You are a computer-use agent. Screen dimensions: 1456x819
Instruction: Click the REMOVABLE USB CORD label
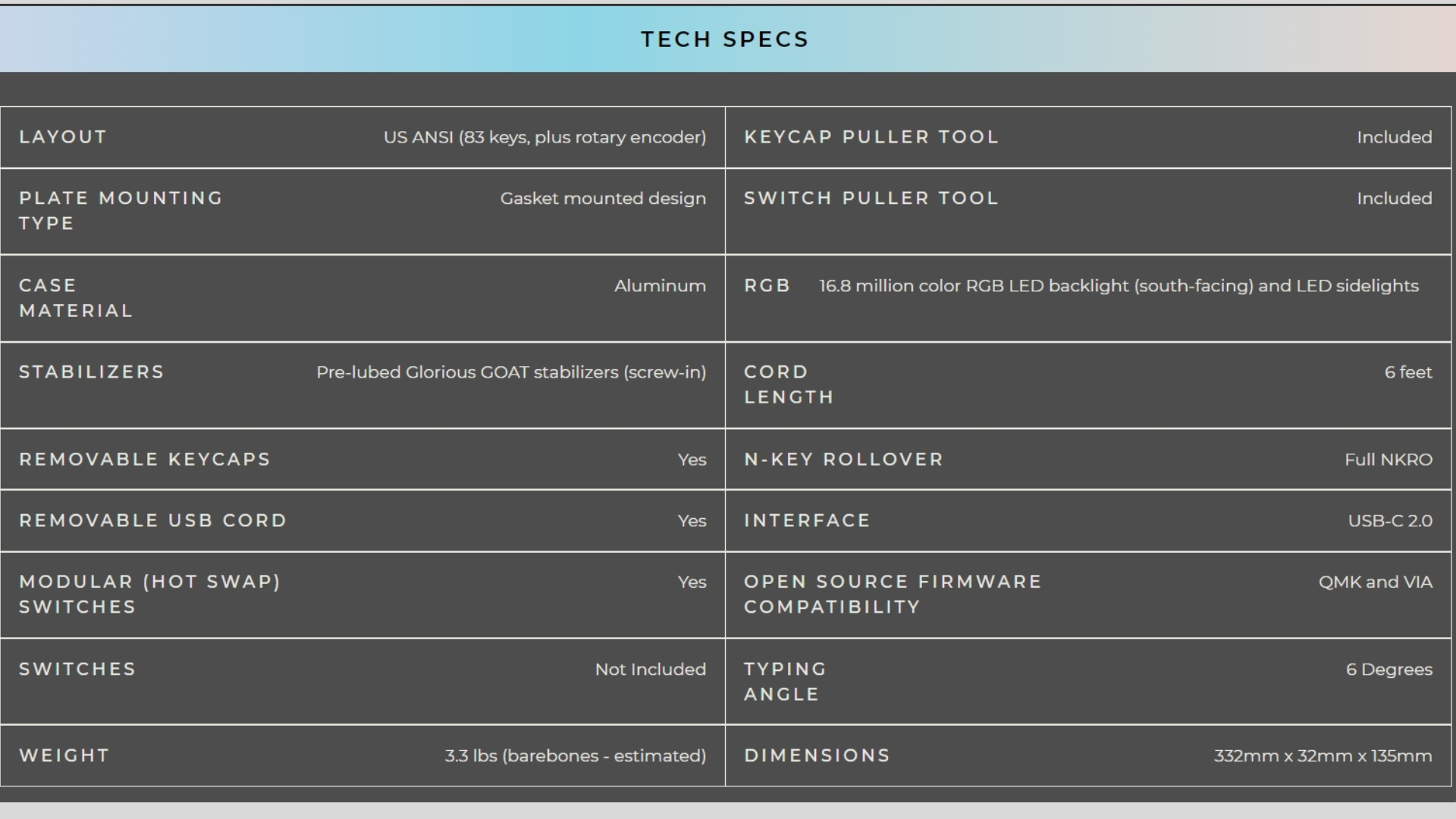pos(153,521)
